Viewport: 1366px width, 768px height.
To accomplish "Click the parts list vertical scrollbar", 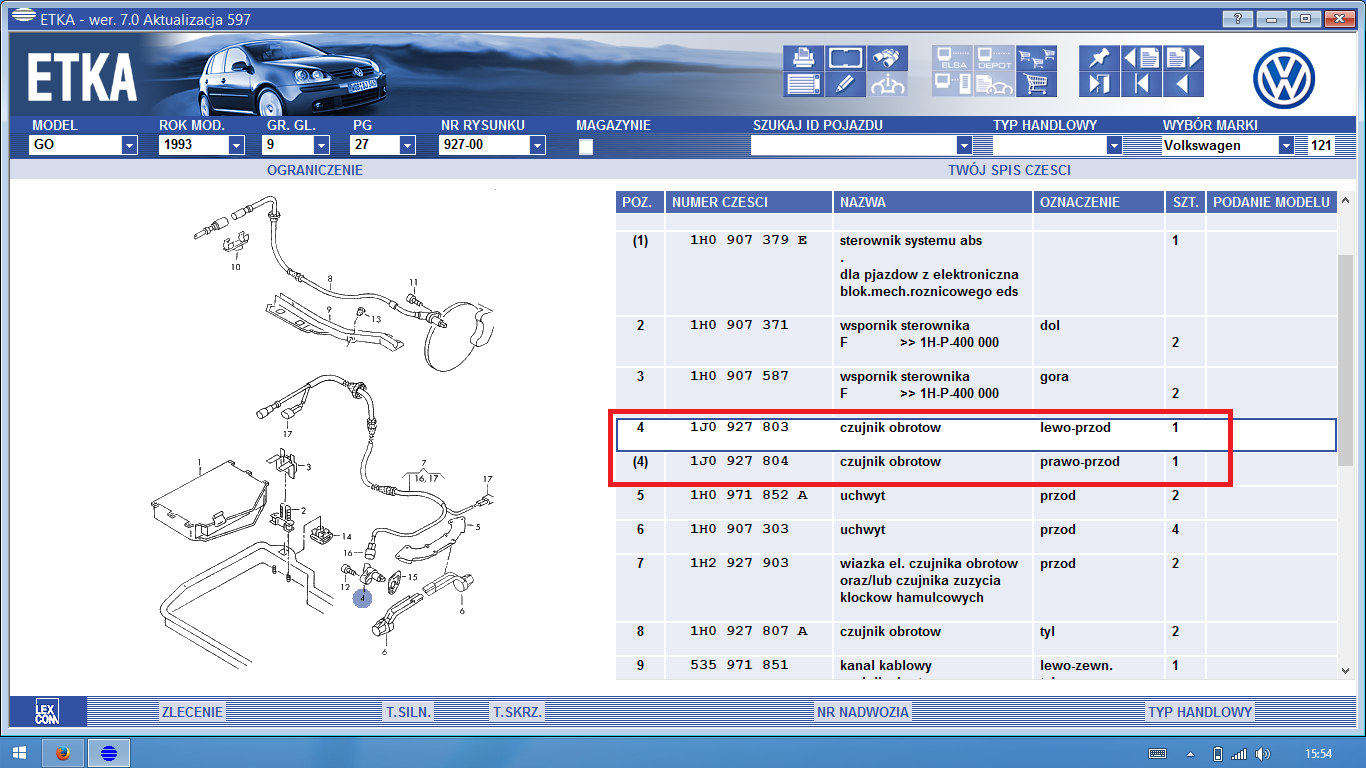I will (x=1346, y=450).
